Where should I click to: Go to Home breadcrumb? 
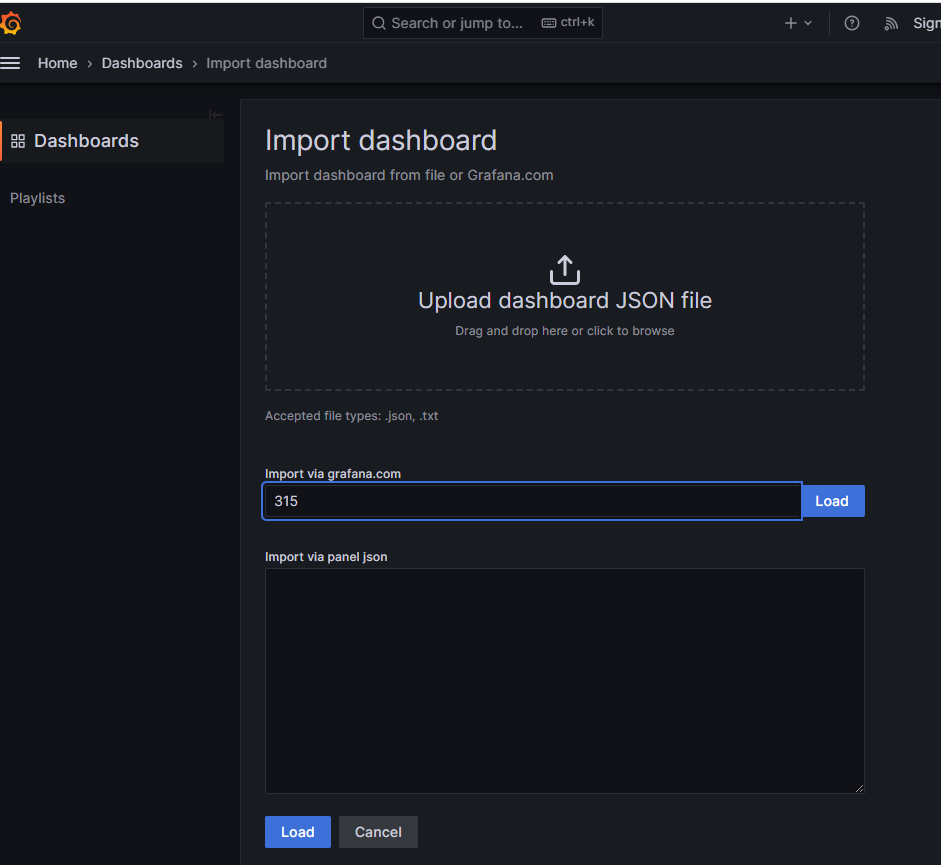58,63
